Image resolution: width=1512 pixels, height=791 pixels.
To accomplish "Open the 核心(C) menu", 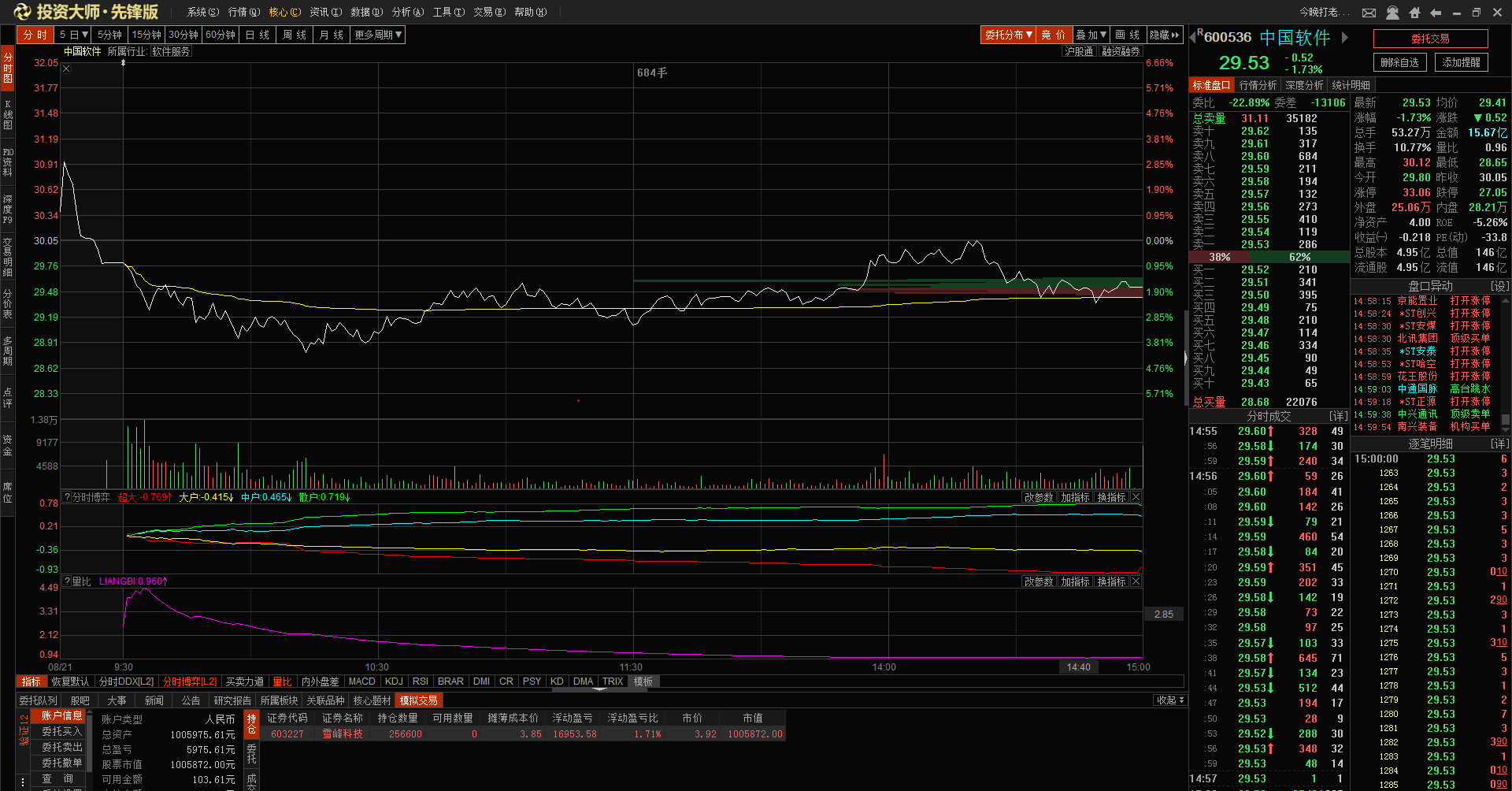I will coord(285,12).
